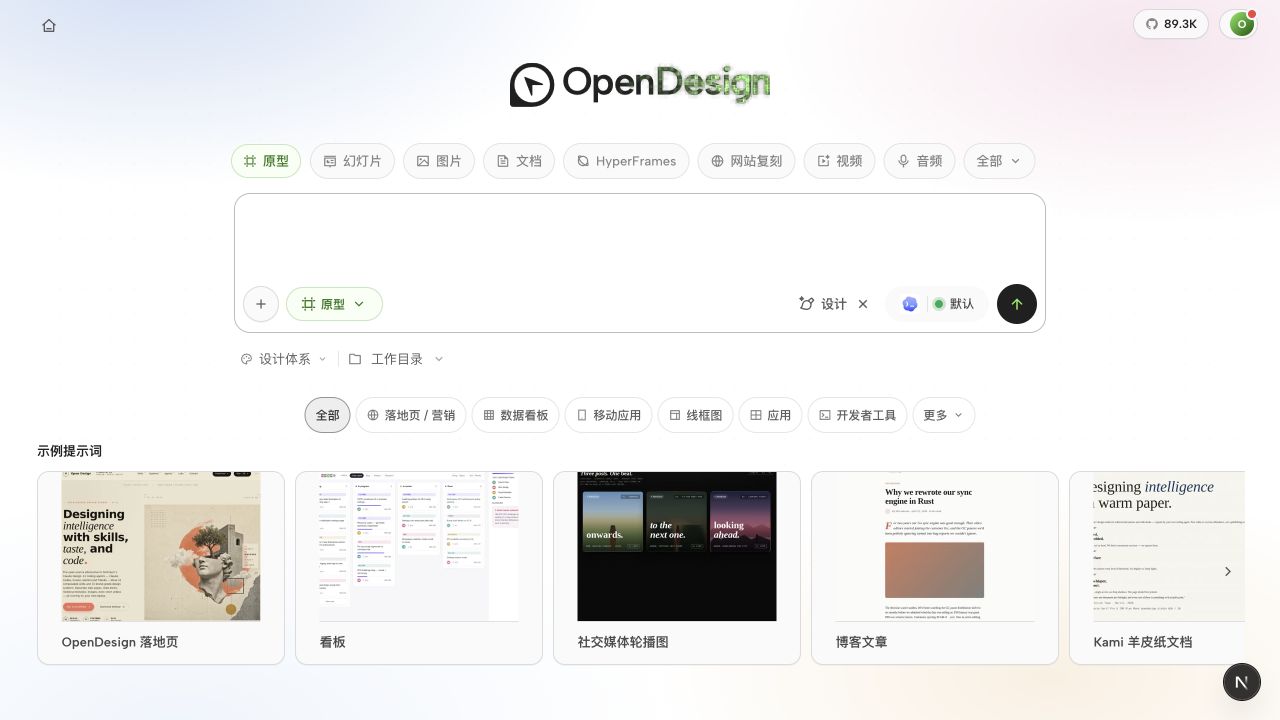Image resolution: width=1280 pixels, height=720 pixels.
Task: Expand the 更多 filter dropdown
Action: (944, 415)
